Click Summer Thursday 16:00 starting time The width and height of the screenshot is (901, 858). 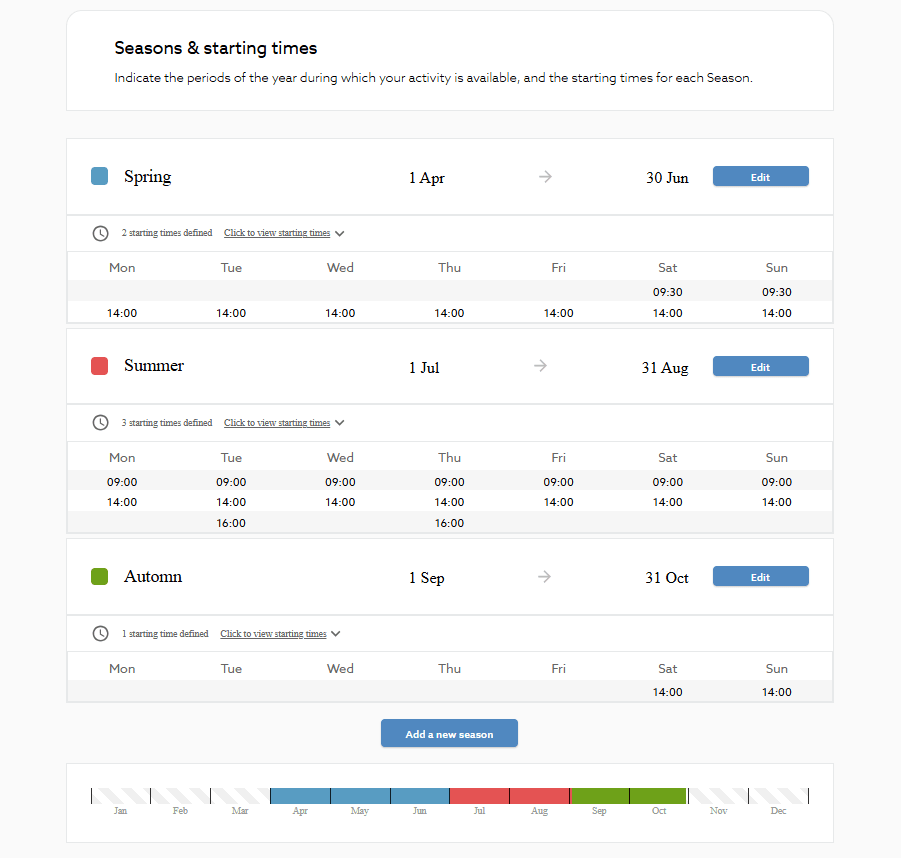click(x=449, y=523)
